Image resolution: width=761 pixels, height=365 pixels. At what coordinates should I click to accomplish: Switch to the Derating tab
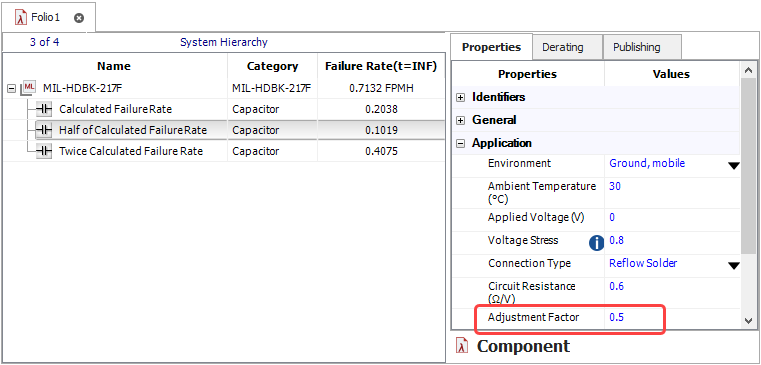pos(563,47)
